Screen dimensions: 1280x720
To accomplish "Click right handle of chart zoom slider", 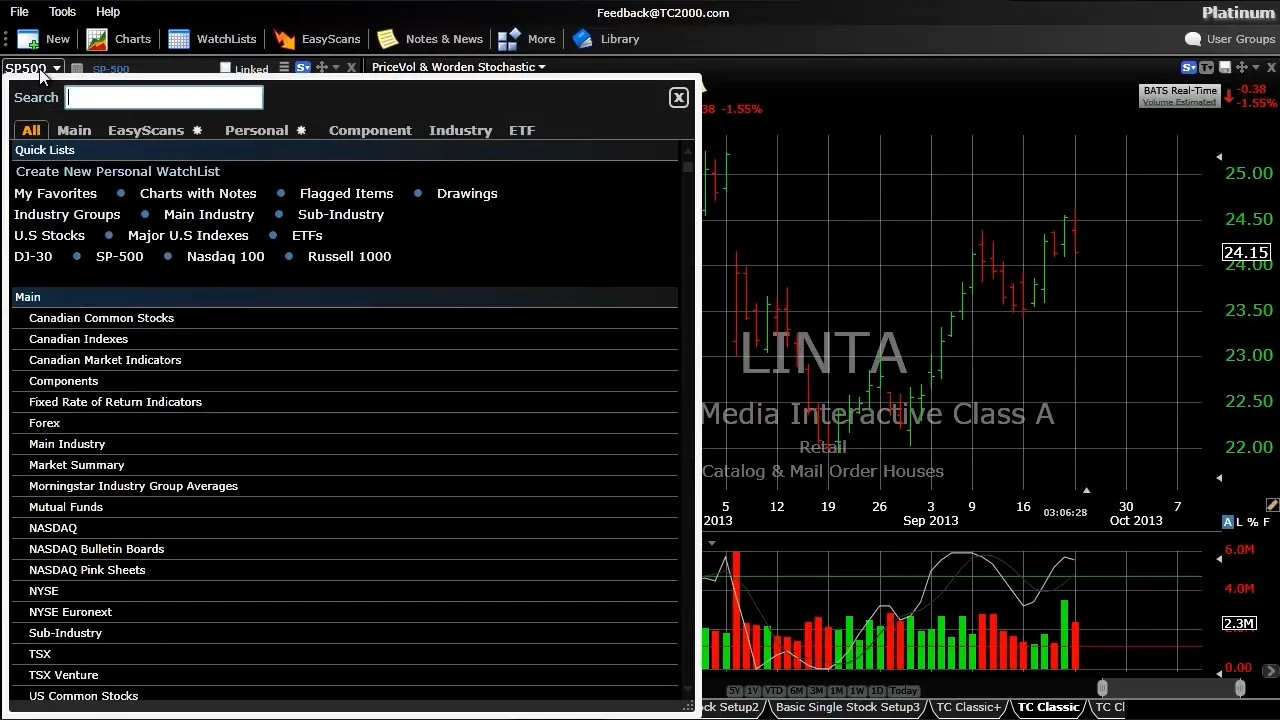I will 1240,688.
